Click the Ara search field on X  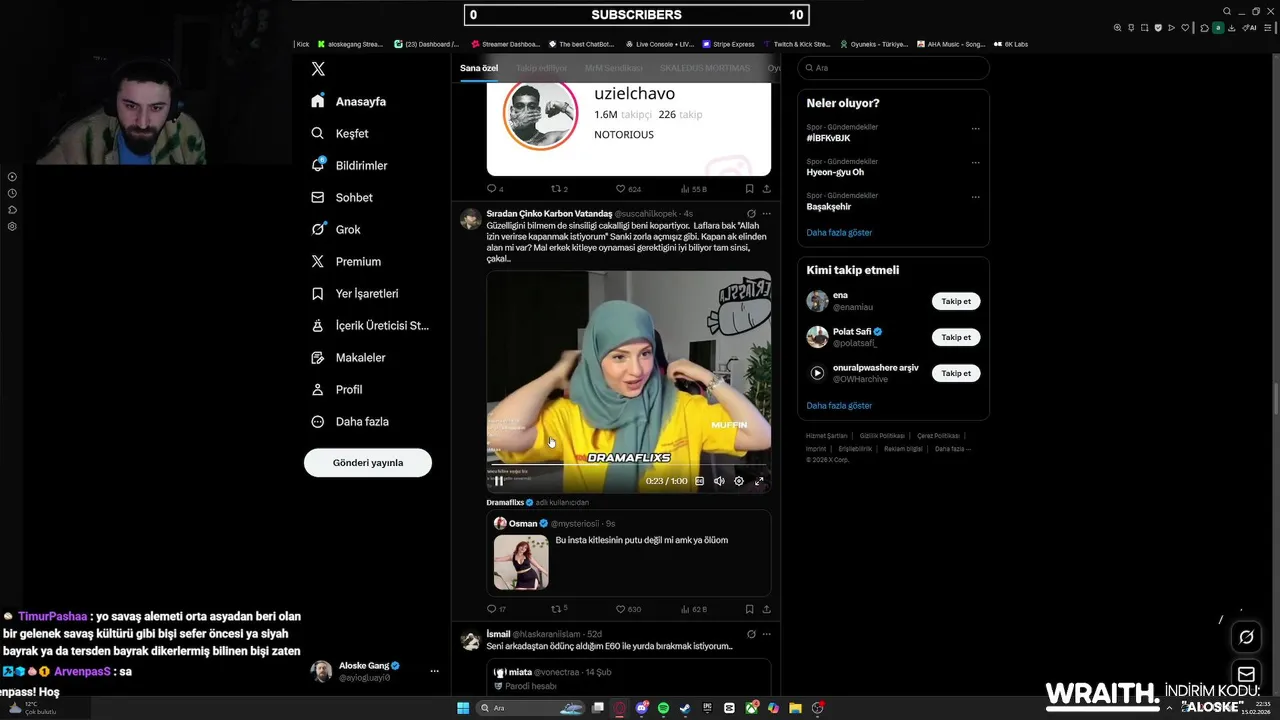tap(893, 68)
